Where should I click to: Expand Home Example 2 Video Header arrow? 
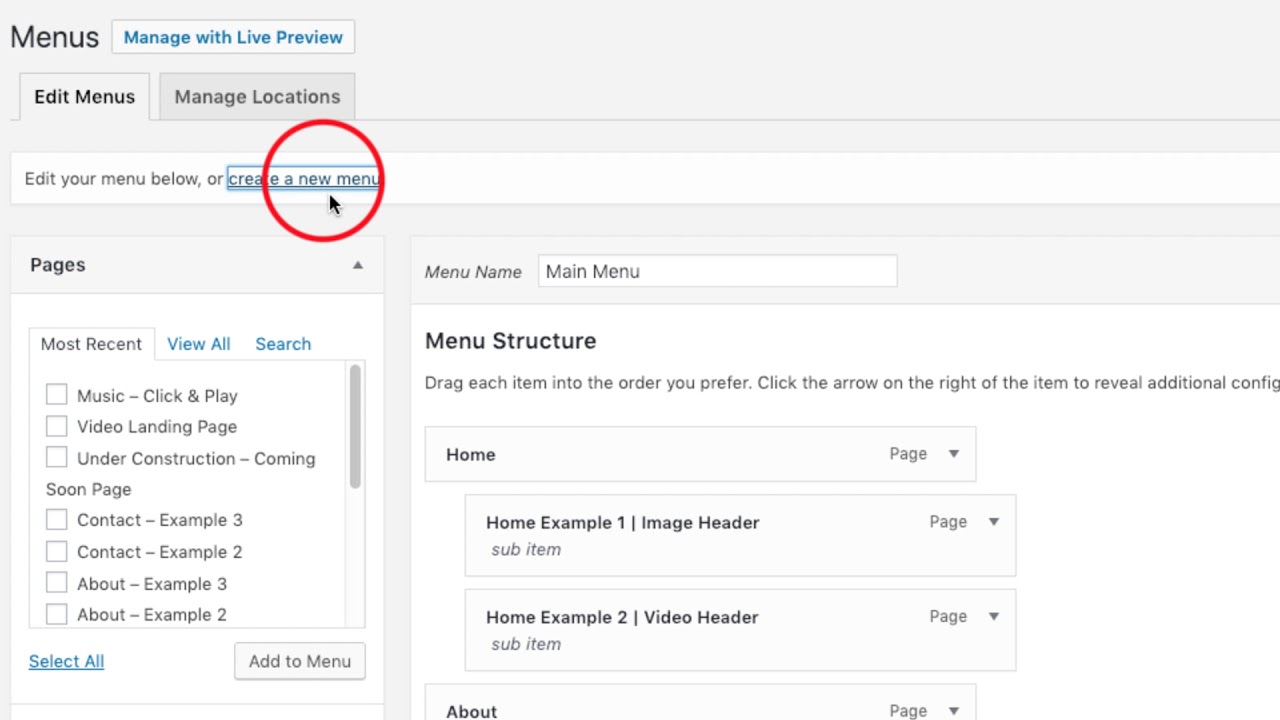[994, 617]
